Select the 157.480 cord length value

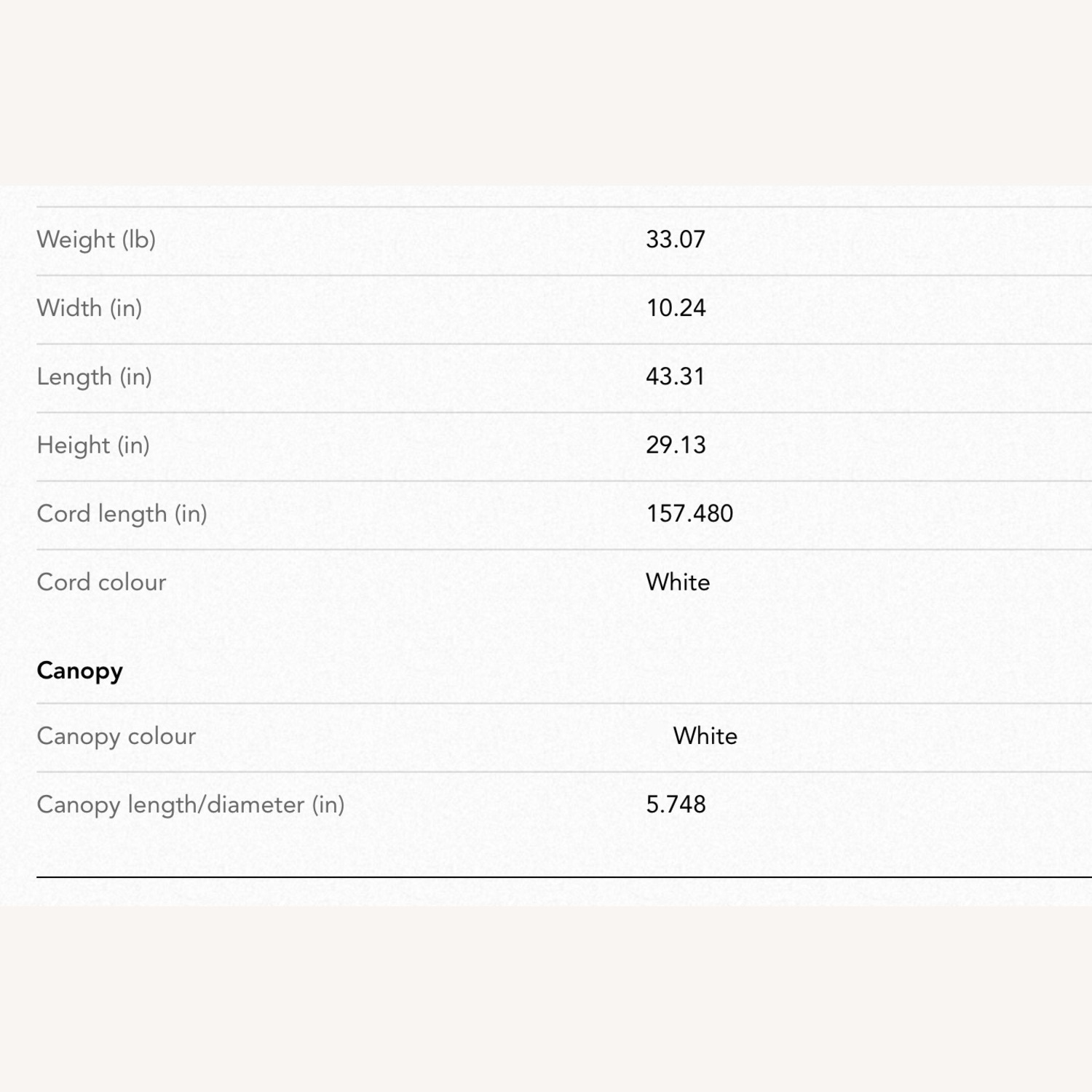click(689, 514)
